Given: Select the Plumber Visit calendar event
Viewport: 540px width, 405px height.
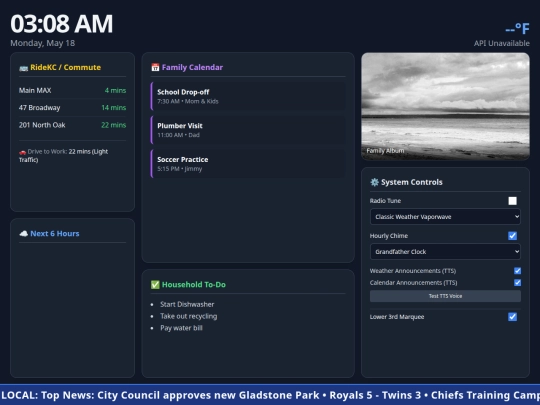Looking at the screenshot, I should point(248,130).
